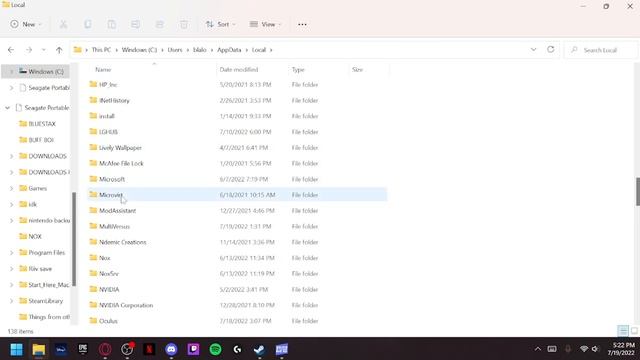Select the NoxSrv folder
This screenshot has height=360, width=640.
tap(238, 274)
